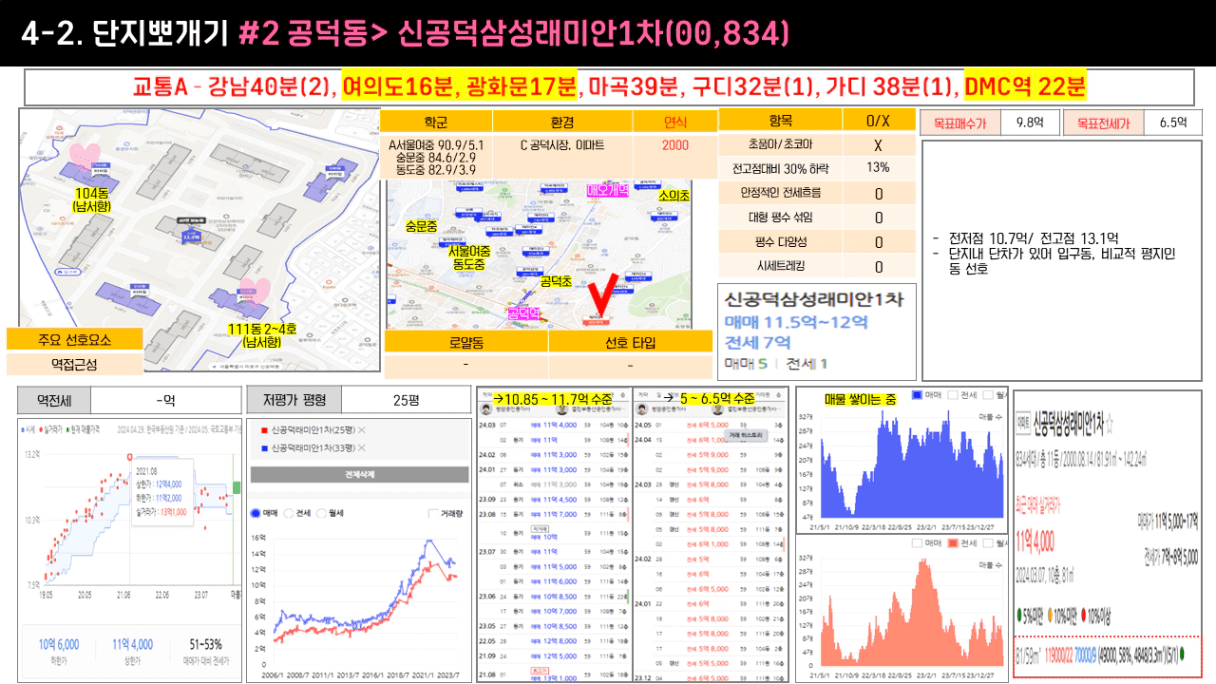Click the 학군 column header
The width and height of the screenshot is (1216, 684).
click(436, 121)
